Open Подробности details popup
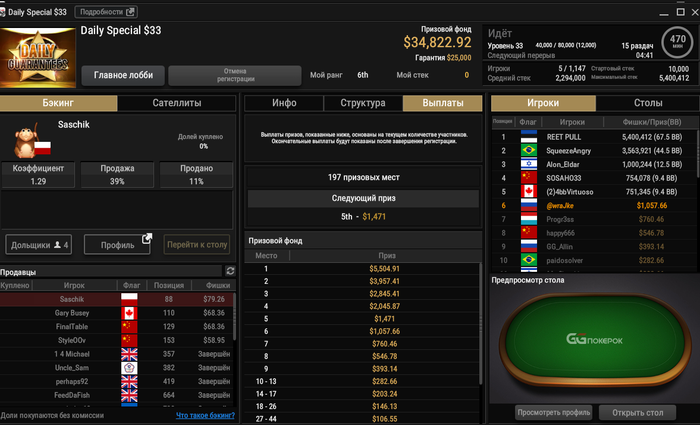Viewport: 700px width, 425px height. tap(106, 12)
